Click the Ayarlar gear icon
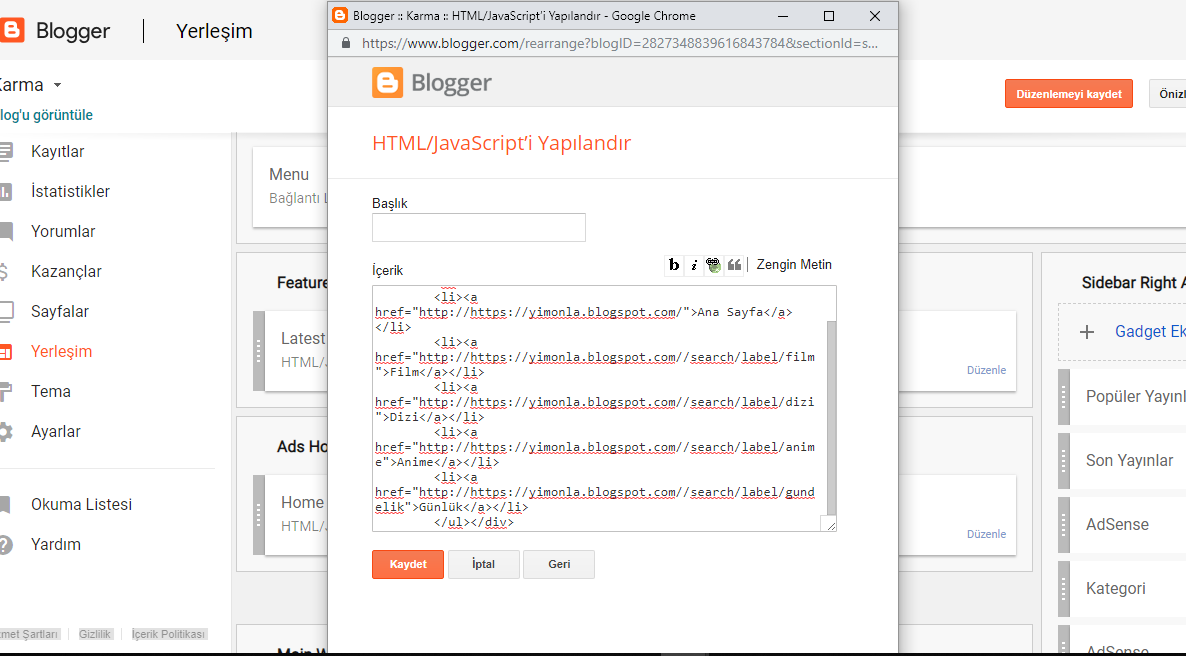Screen dimensions: 1186x656 tap(5, 432)
